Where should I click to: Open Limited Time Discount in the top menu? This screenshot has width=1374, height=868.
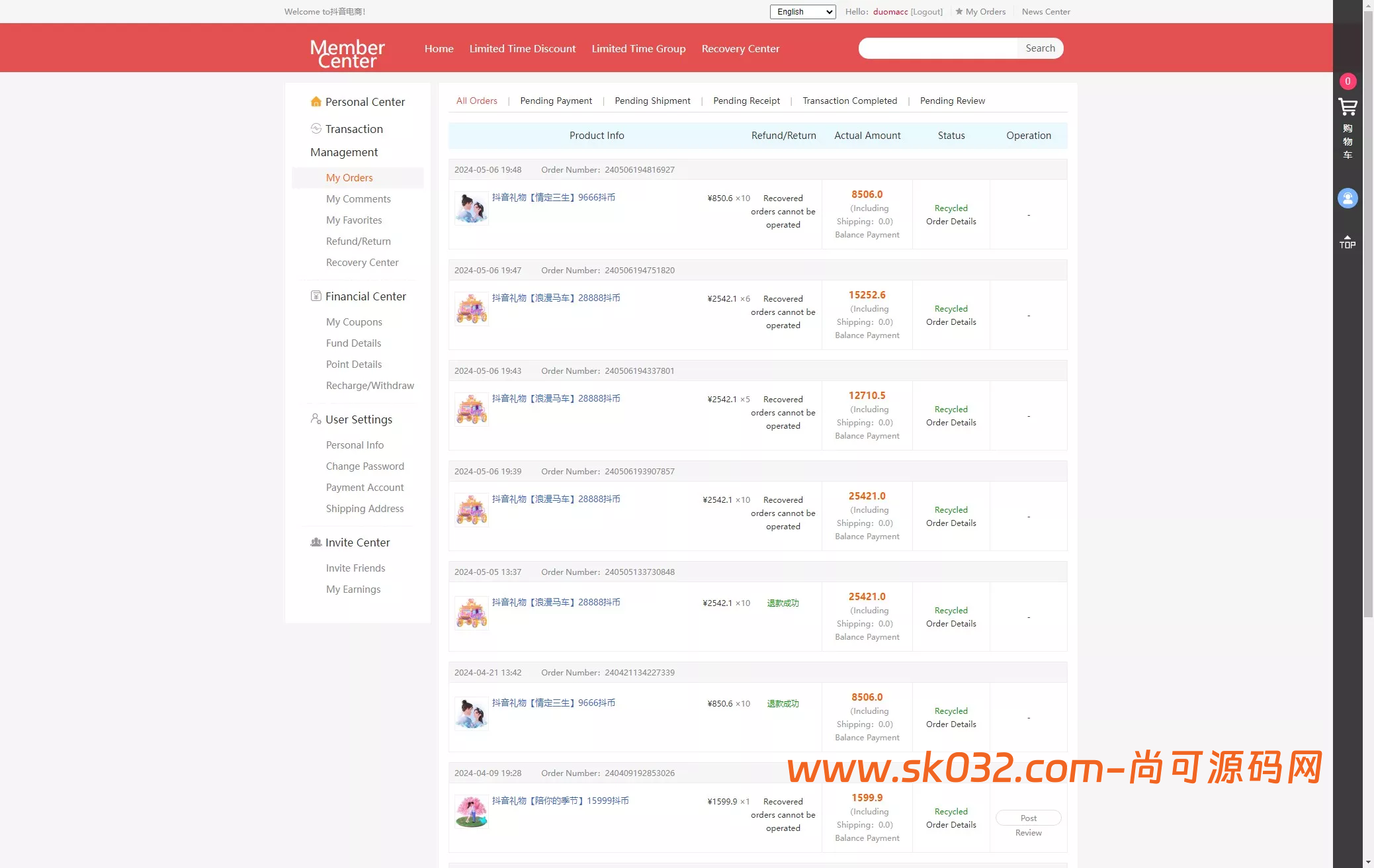click(522, 48)
